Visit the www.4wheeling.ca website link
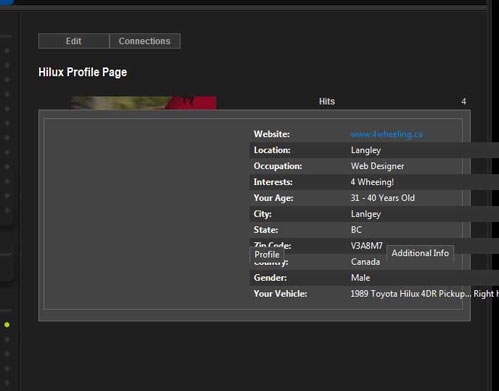499x391 pixels. [x=386, y=134]
